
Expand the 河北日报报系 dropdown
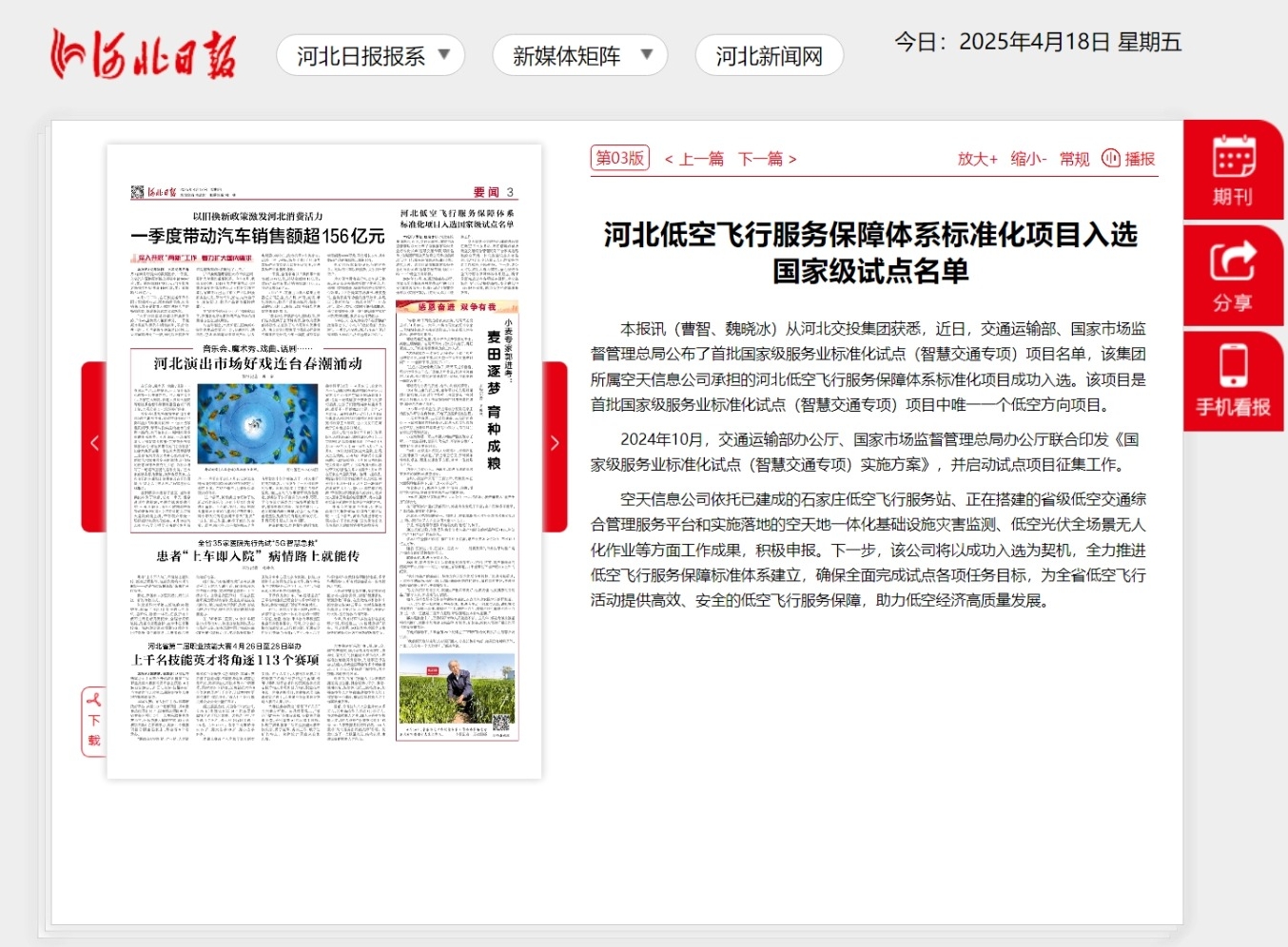point(370,55)
